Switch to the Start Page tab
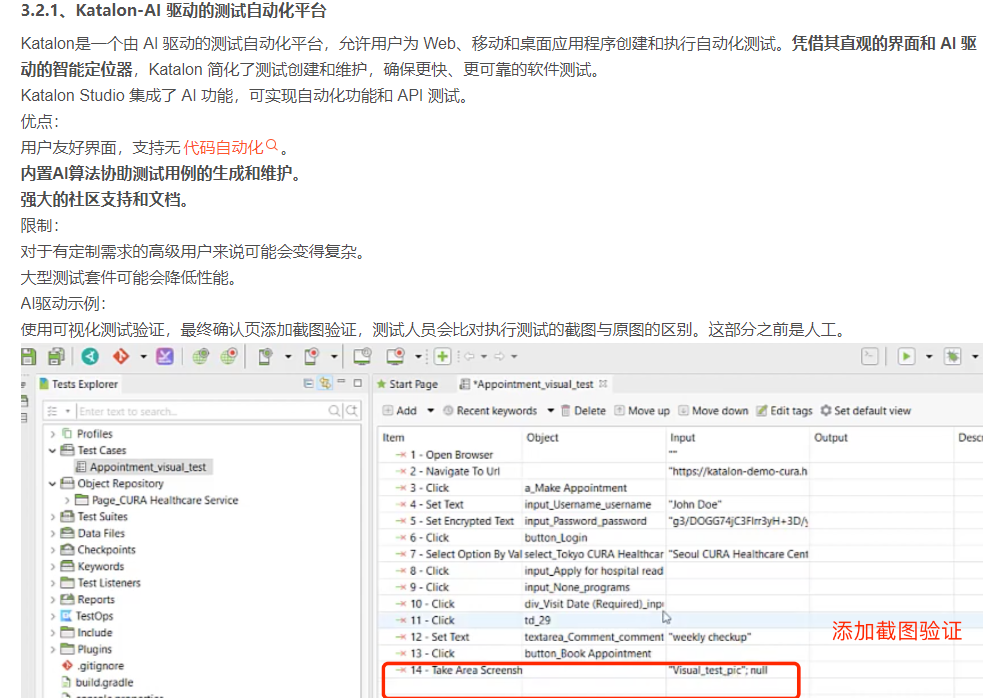This screenshot has width=1003, height=698. (x=407, y=384)
